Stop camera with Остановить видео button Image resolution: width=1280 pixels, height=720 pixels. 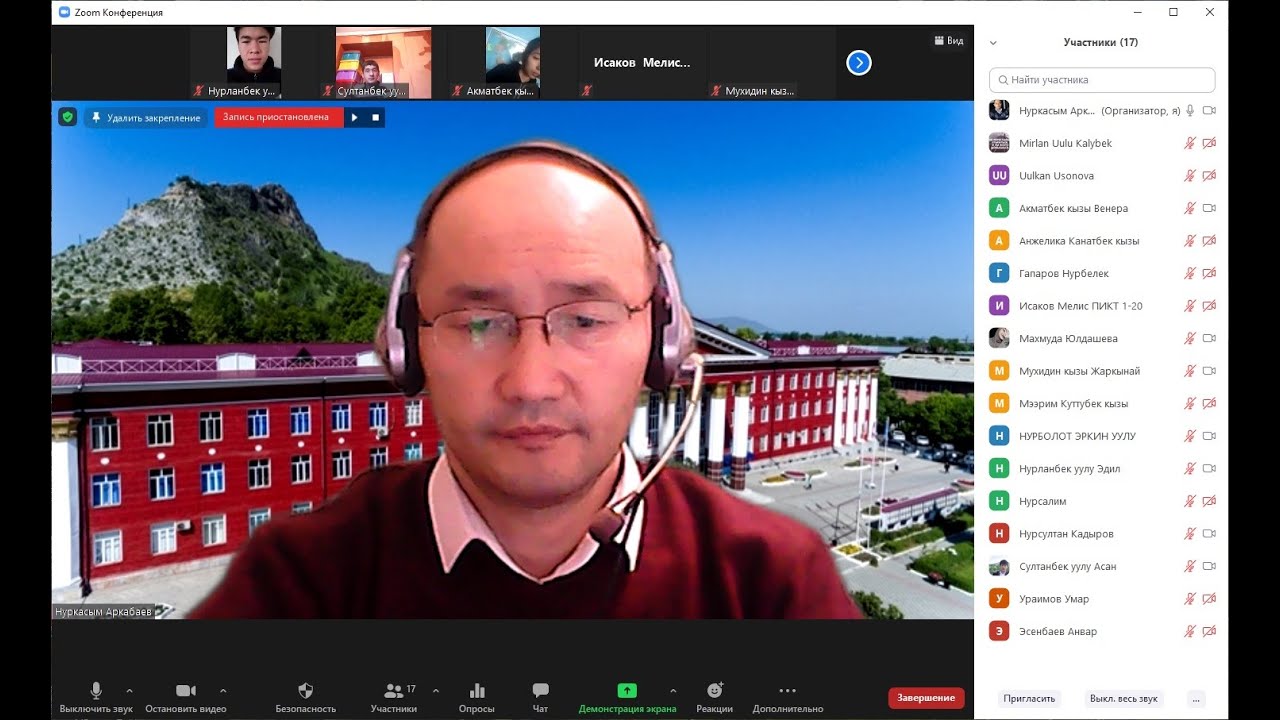tap(186, 697)
